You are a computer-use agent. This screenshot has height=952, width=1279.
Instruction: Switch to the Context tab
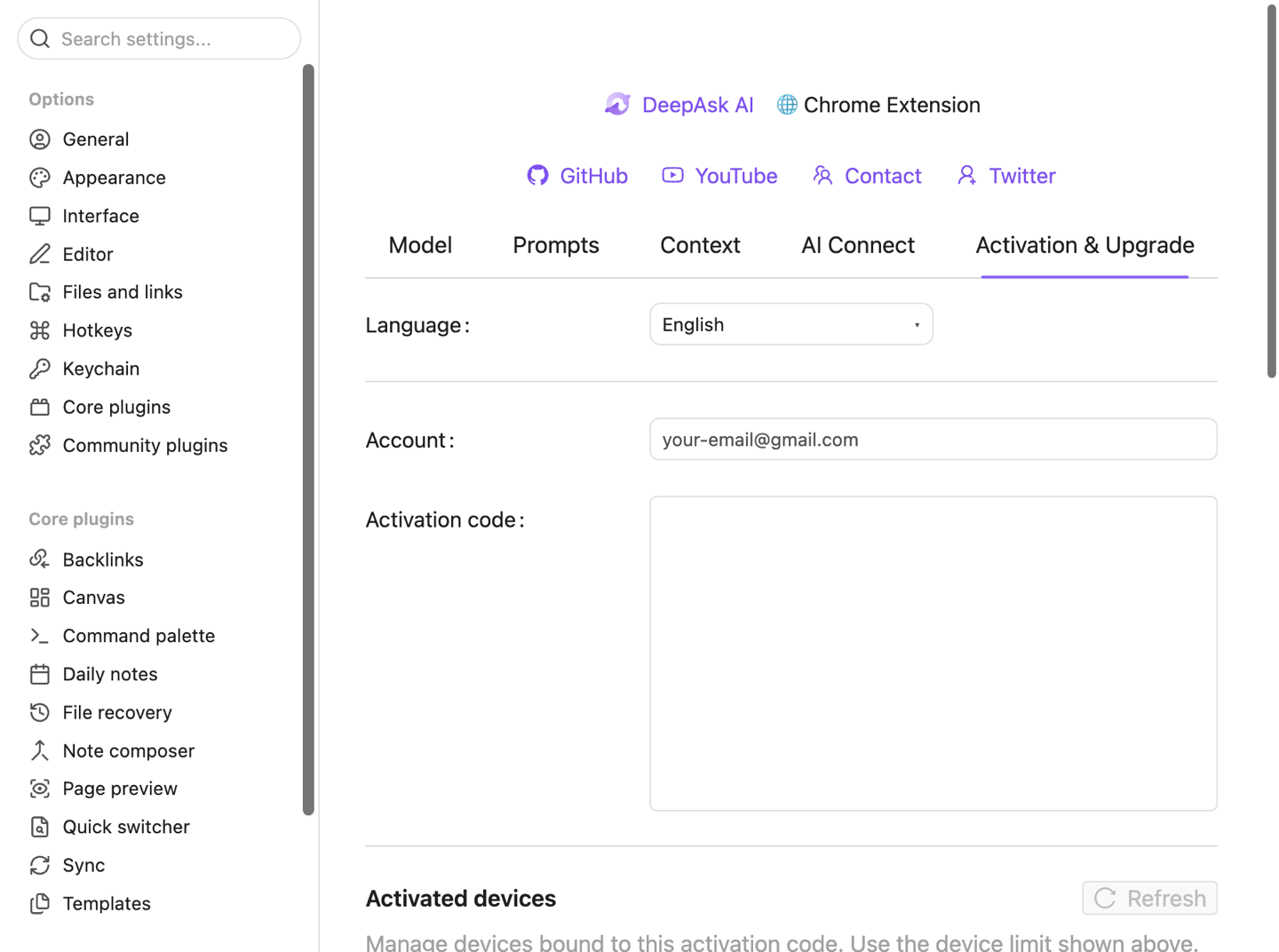pos(700,245)
